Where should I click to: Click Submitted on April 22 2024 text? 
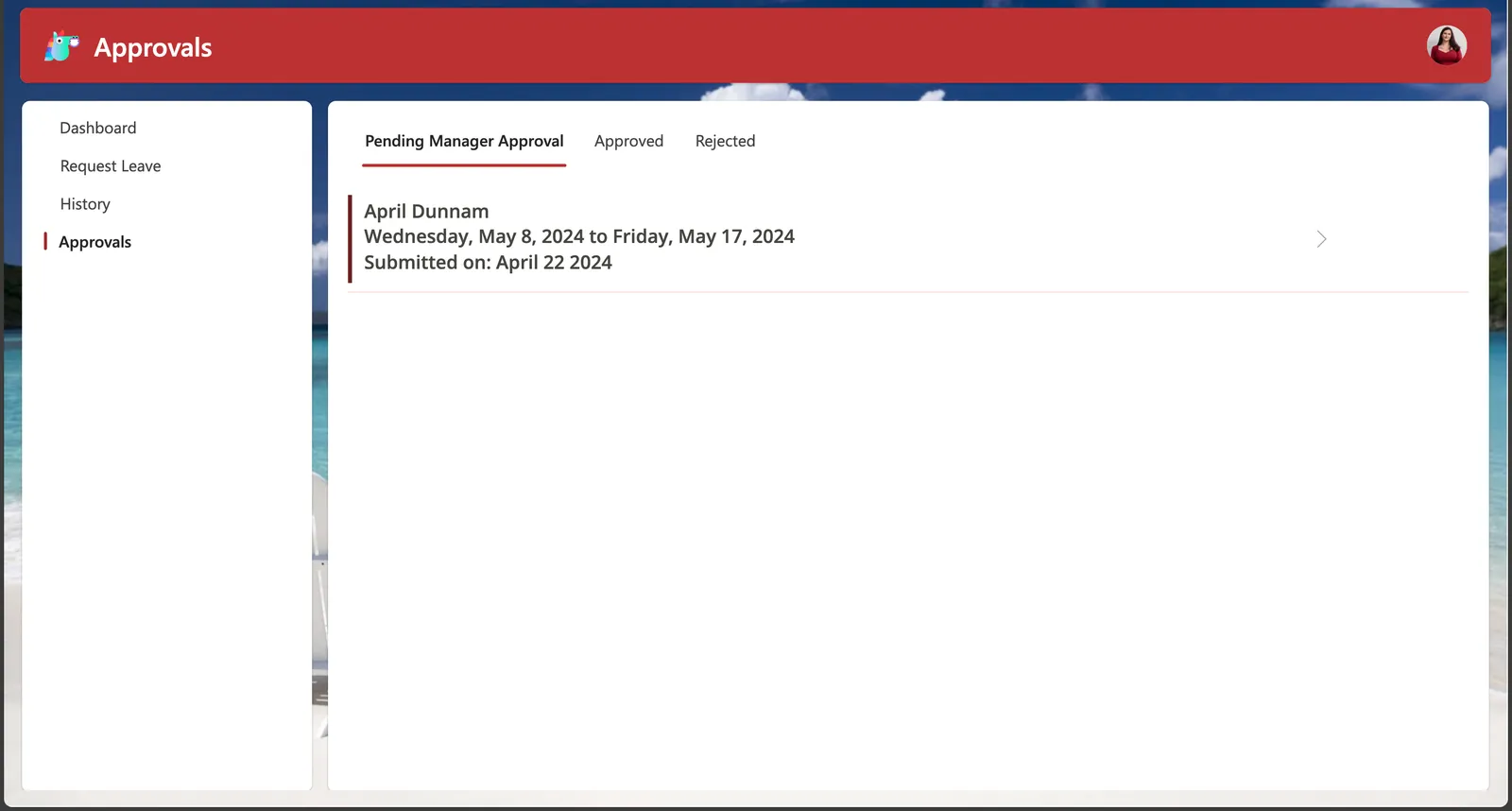(488, 263)
